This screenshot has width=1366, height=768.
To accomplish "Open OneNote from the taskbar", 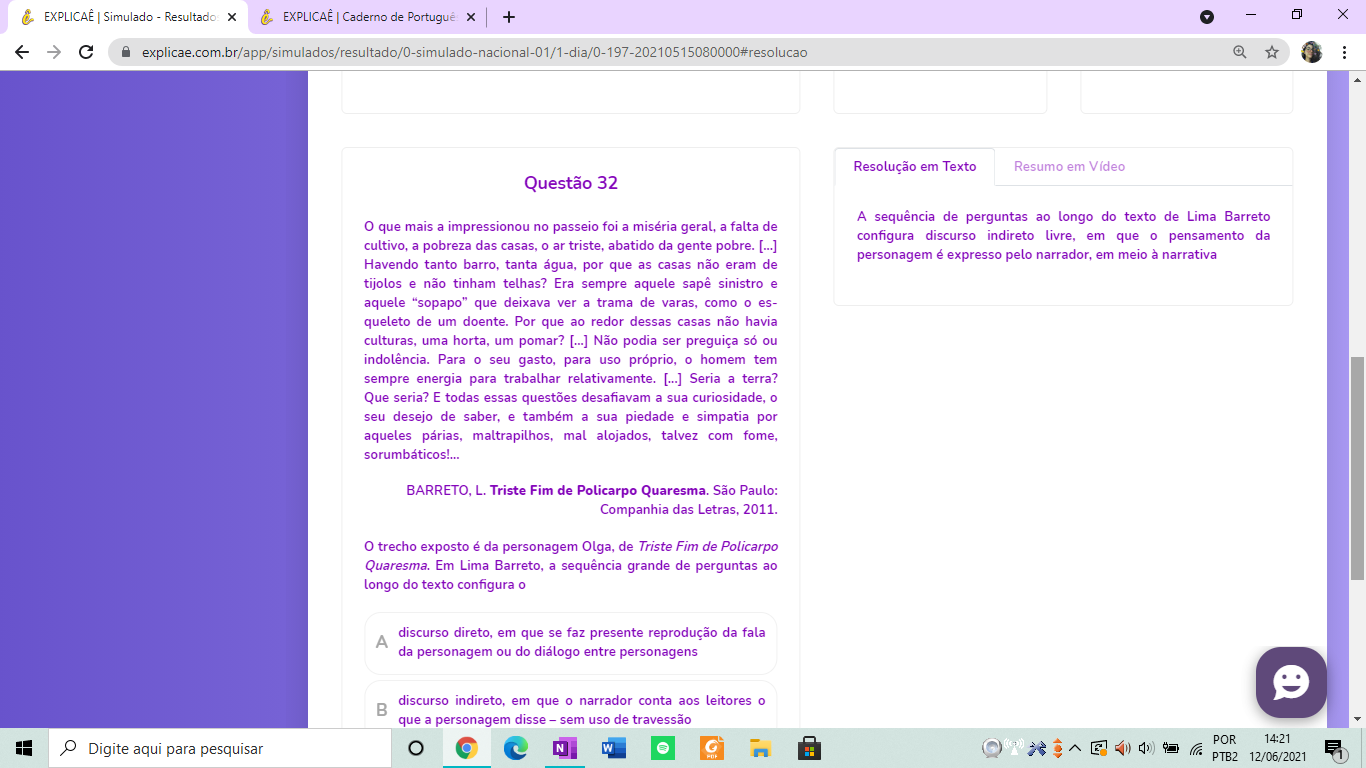I will coord(564,748).
